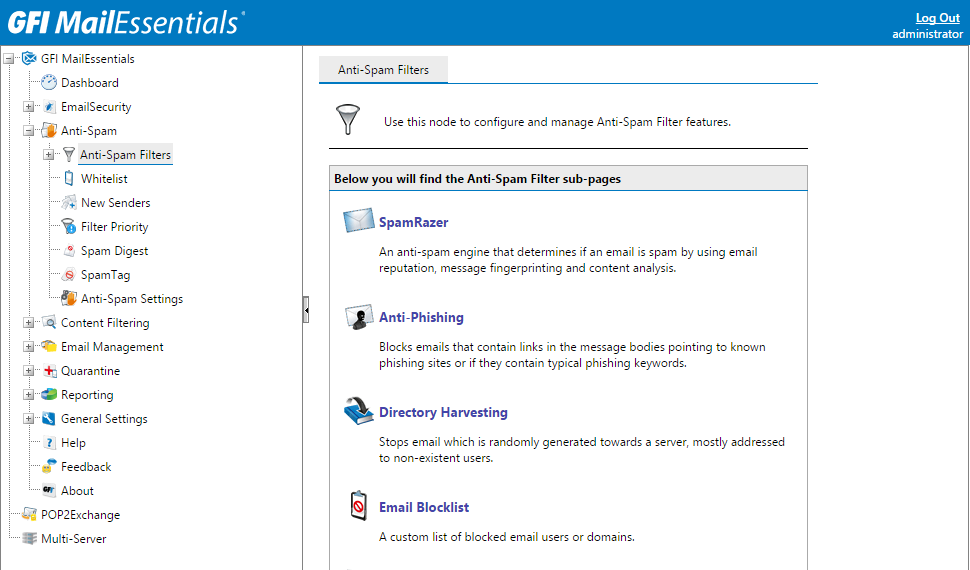Expand the General Settings node

coord(28,419)
